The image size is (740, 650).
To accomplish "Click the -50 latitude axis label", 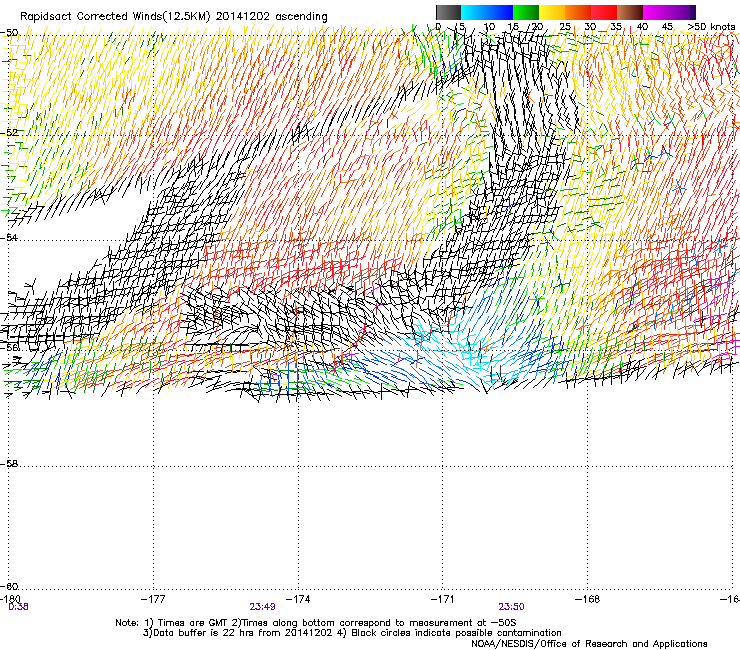I will (9, 33).
